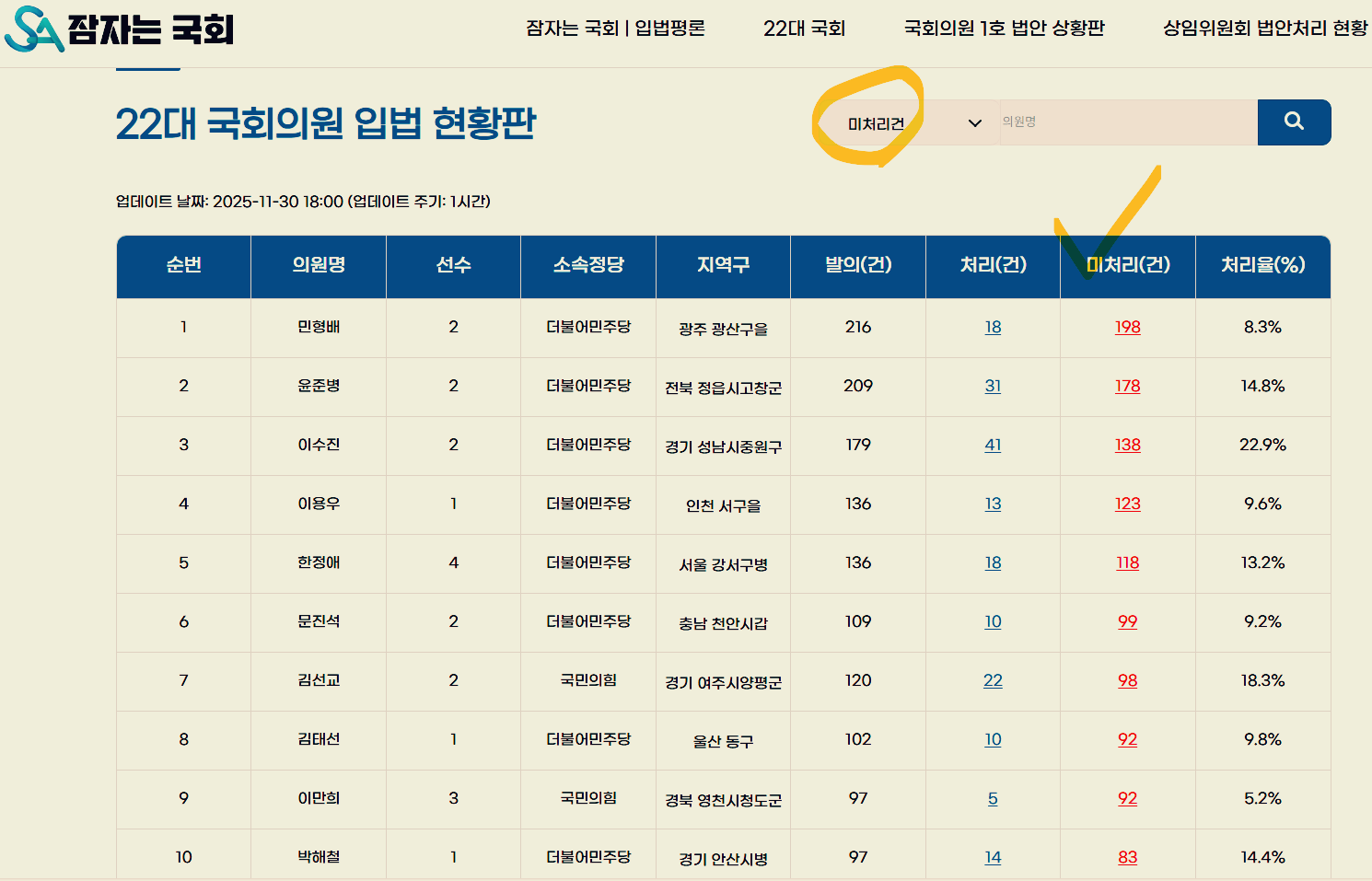Click the district 경기 안산시병
This screenshot has height=881, width=1372.
click(x=723, y=859)
